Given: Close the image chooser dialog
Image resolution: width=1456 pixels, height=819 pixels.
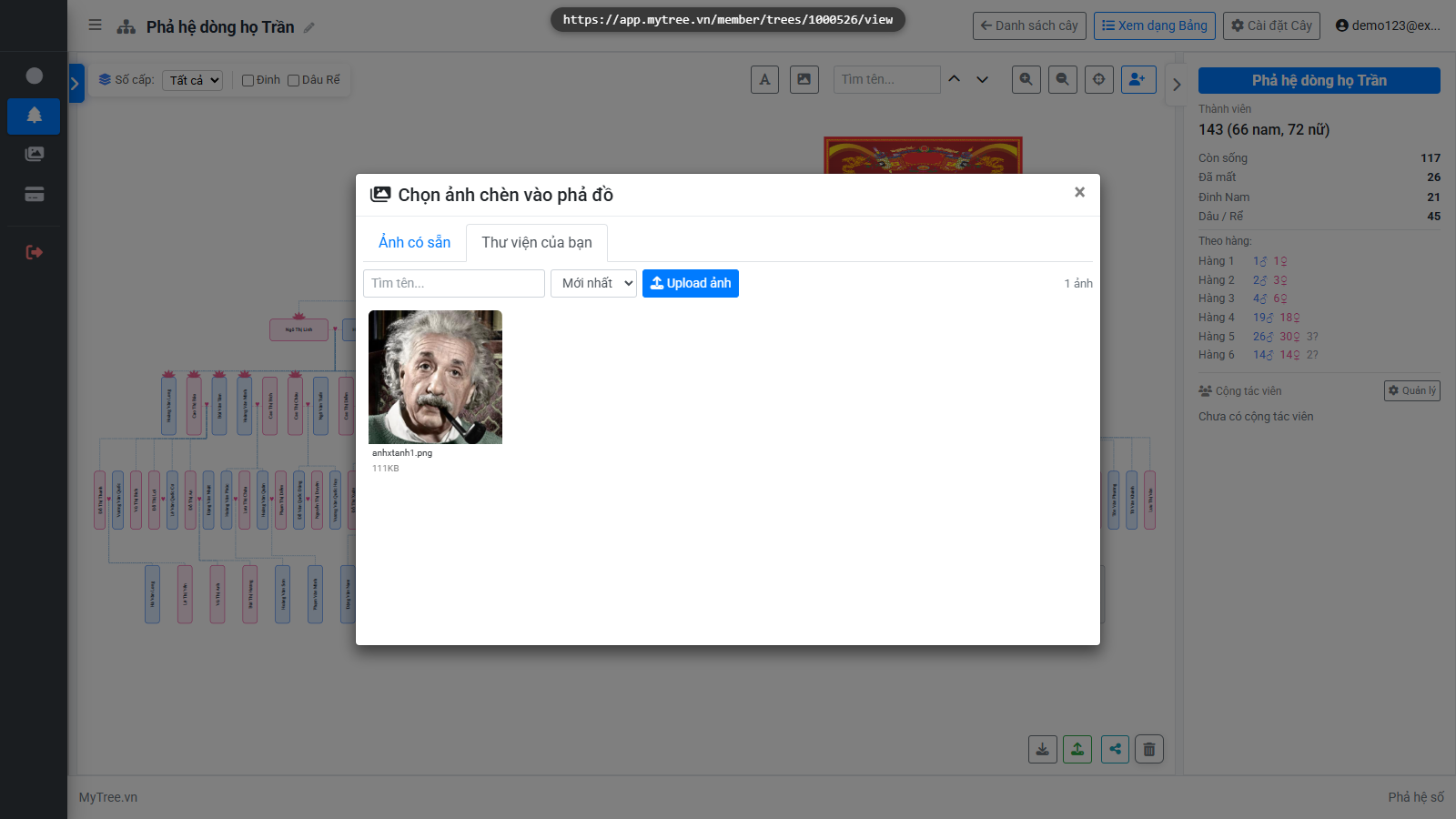Looking at the screenshot, I should click(x=1079, y=192).
